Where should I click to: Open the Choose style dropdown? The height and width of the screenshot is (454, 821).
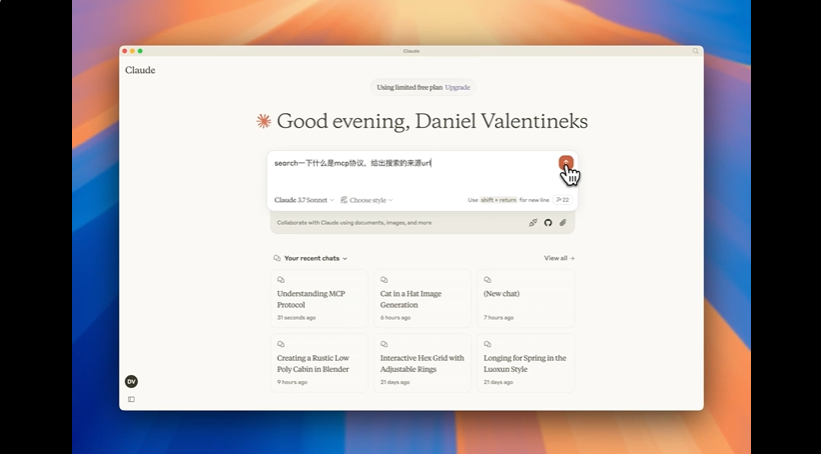click(367, 200)
